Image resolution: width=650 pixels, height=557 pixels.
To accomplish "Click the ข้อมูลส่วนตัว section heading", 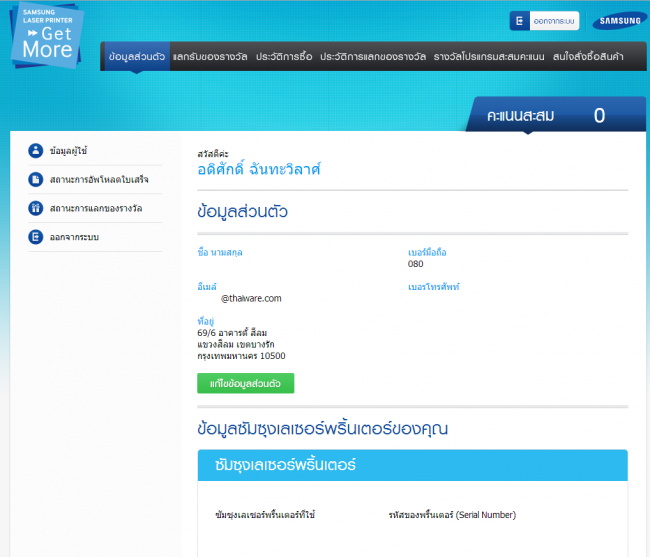I will pos(242,211).
